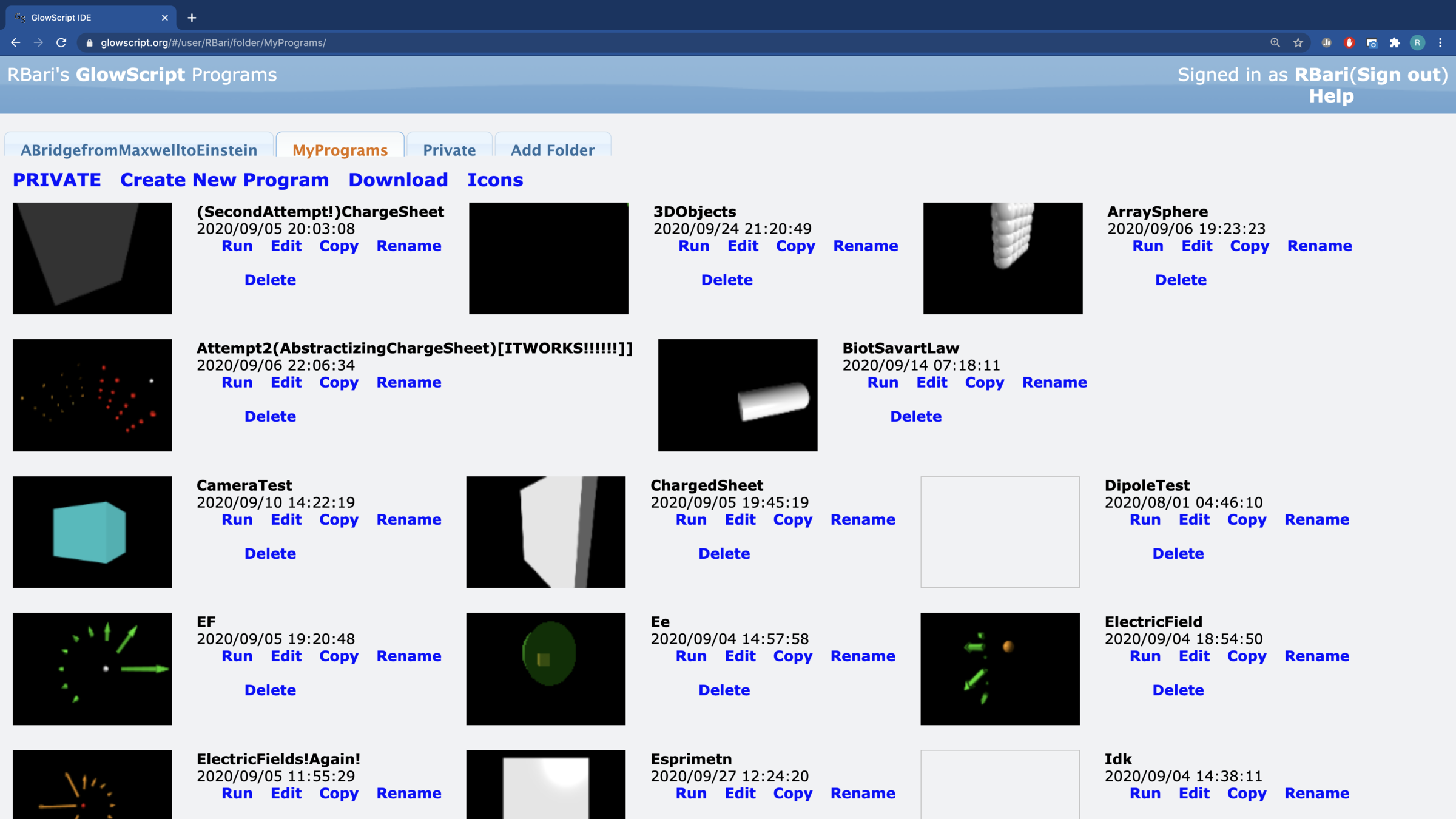Click the zoom magnifier icon in address bar

1275,42
